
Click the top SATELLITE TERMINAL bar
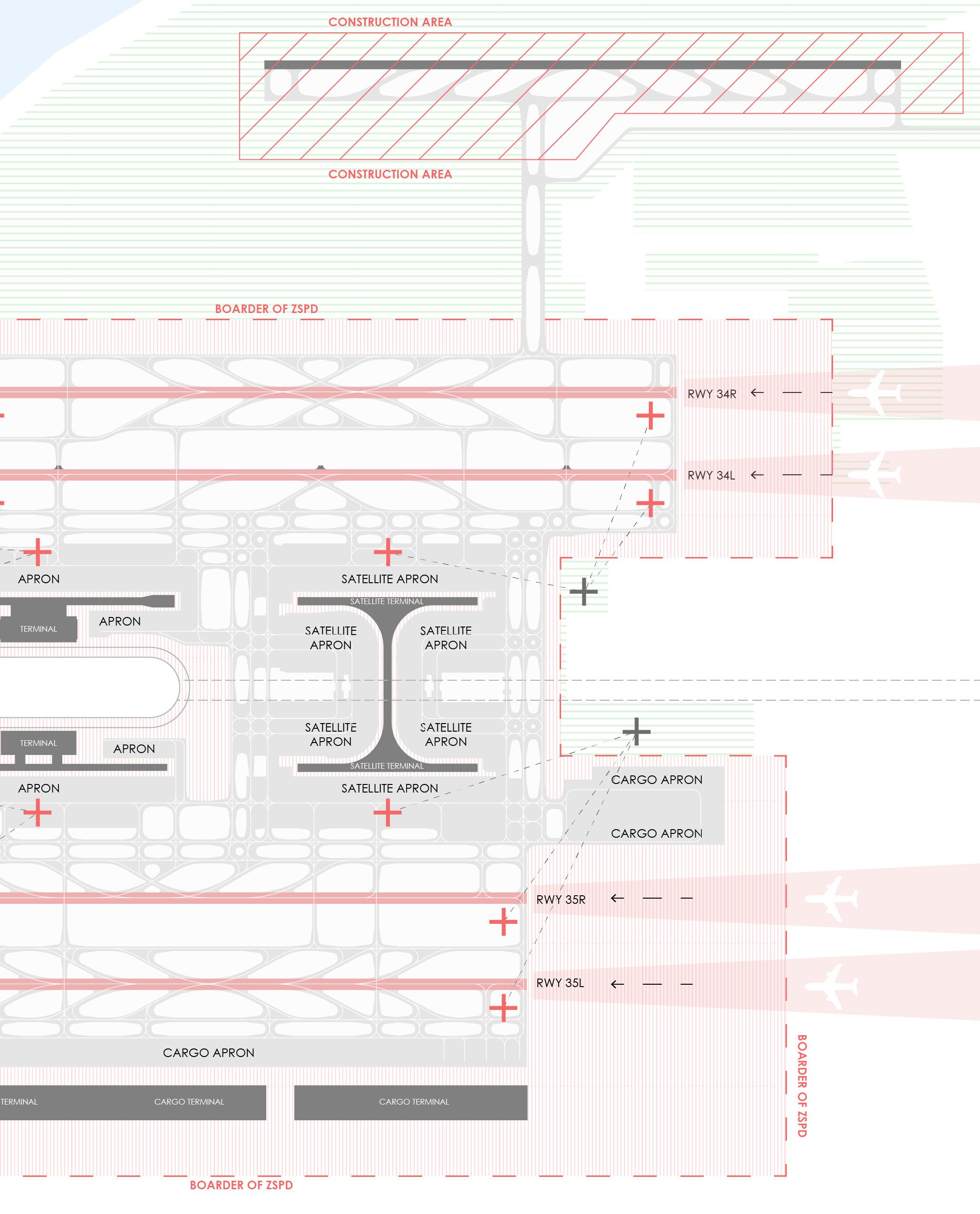click(387, 601)
